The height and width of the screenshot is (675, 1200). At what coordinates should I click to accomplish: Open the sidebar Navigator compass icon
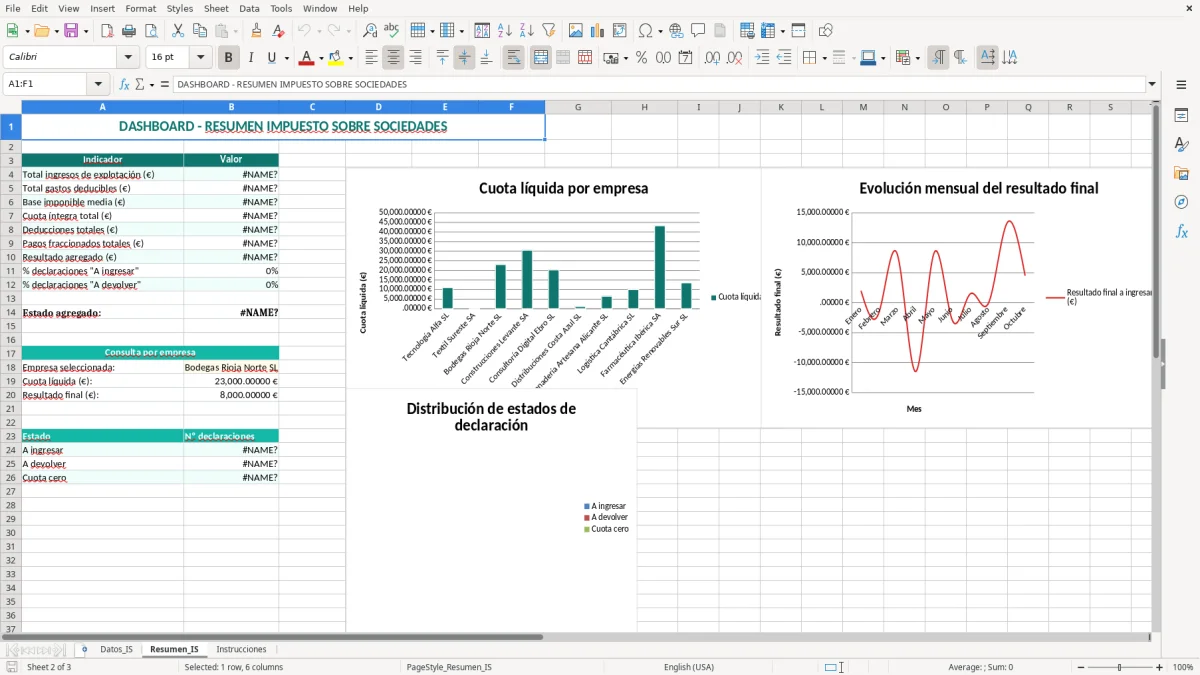1181,202
